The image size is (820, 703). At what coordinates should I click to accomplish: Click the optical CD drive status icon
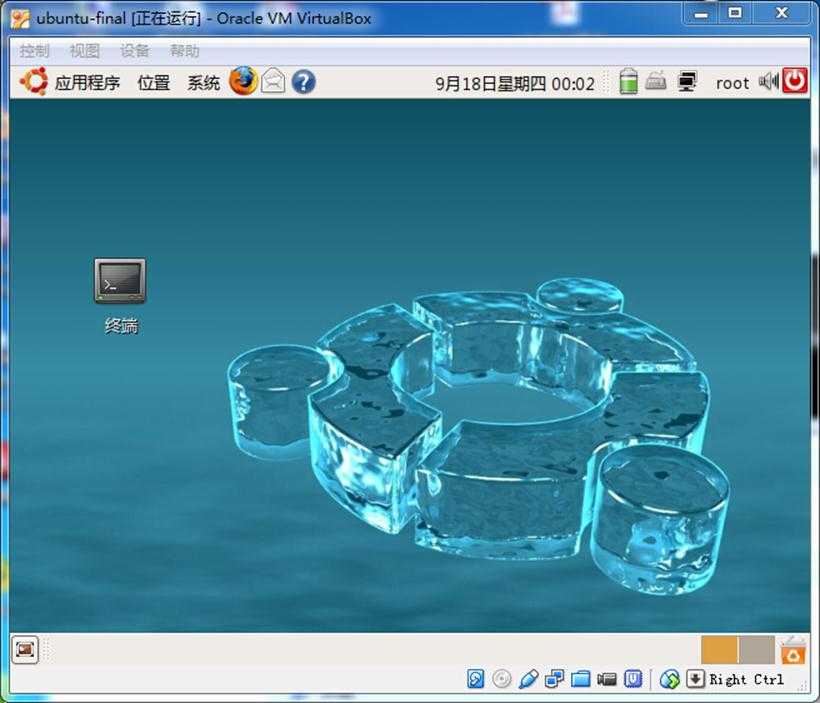pos(502,679)
